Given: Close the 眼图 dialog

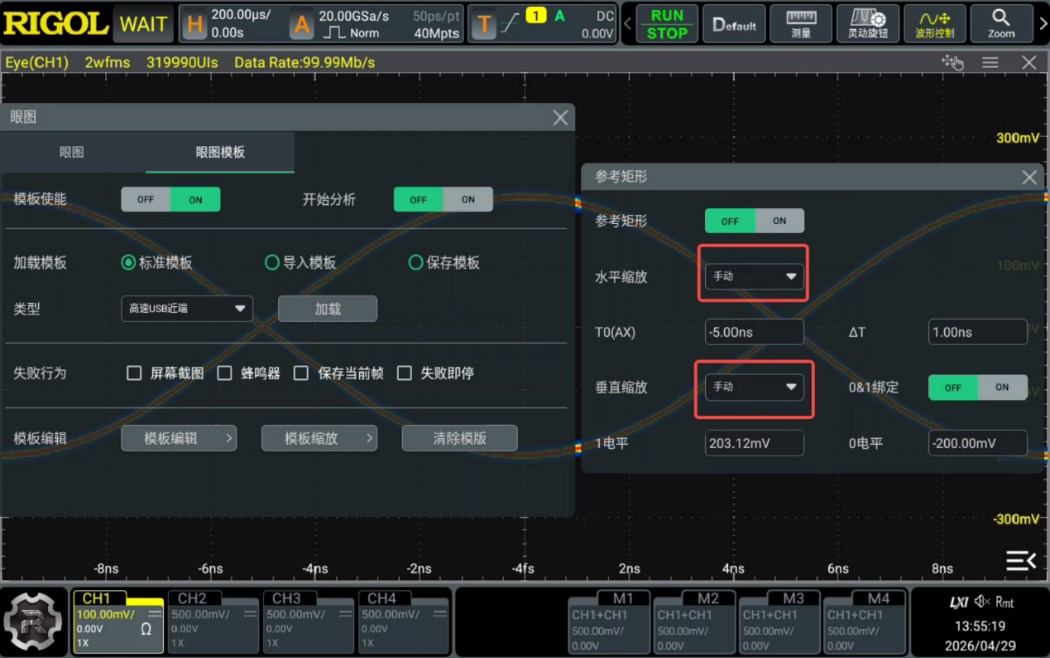Looking at the screenshot, I should point(560,118).
